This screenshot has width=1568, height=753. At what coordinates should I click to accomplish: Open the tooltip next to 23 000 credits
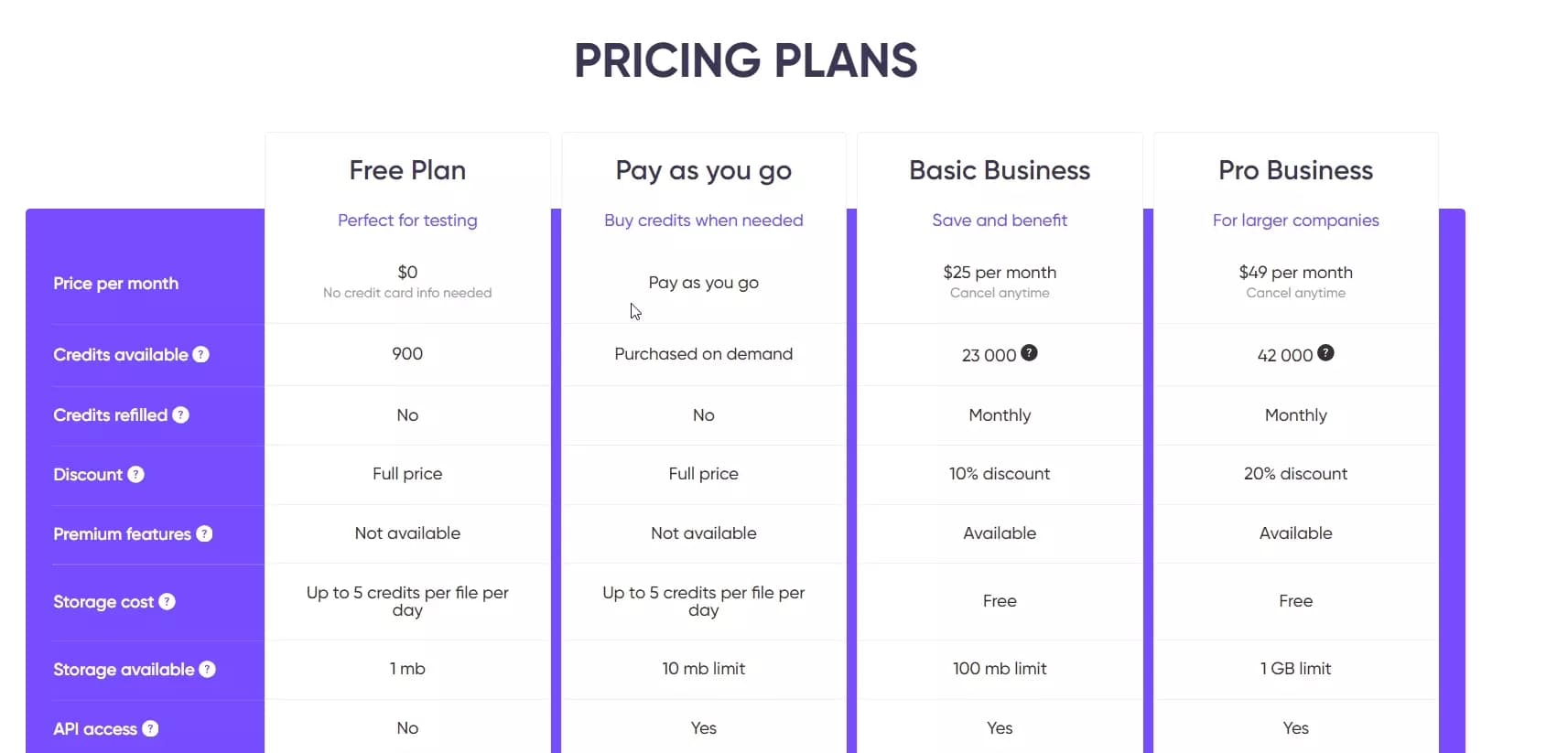1030,352
